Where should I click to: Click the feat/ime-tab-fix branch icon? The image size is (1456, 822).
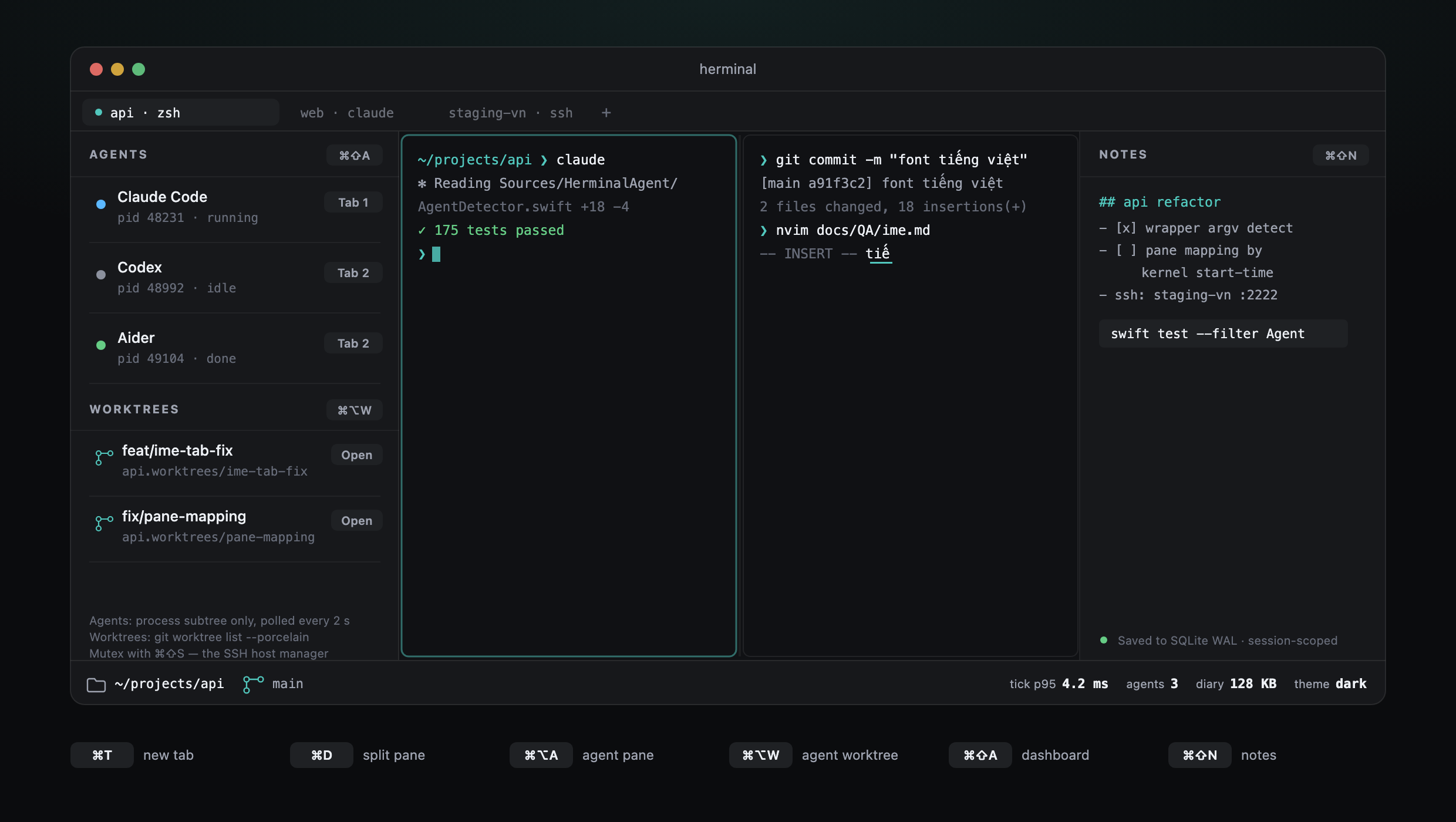(104, 457)
